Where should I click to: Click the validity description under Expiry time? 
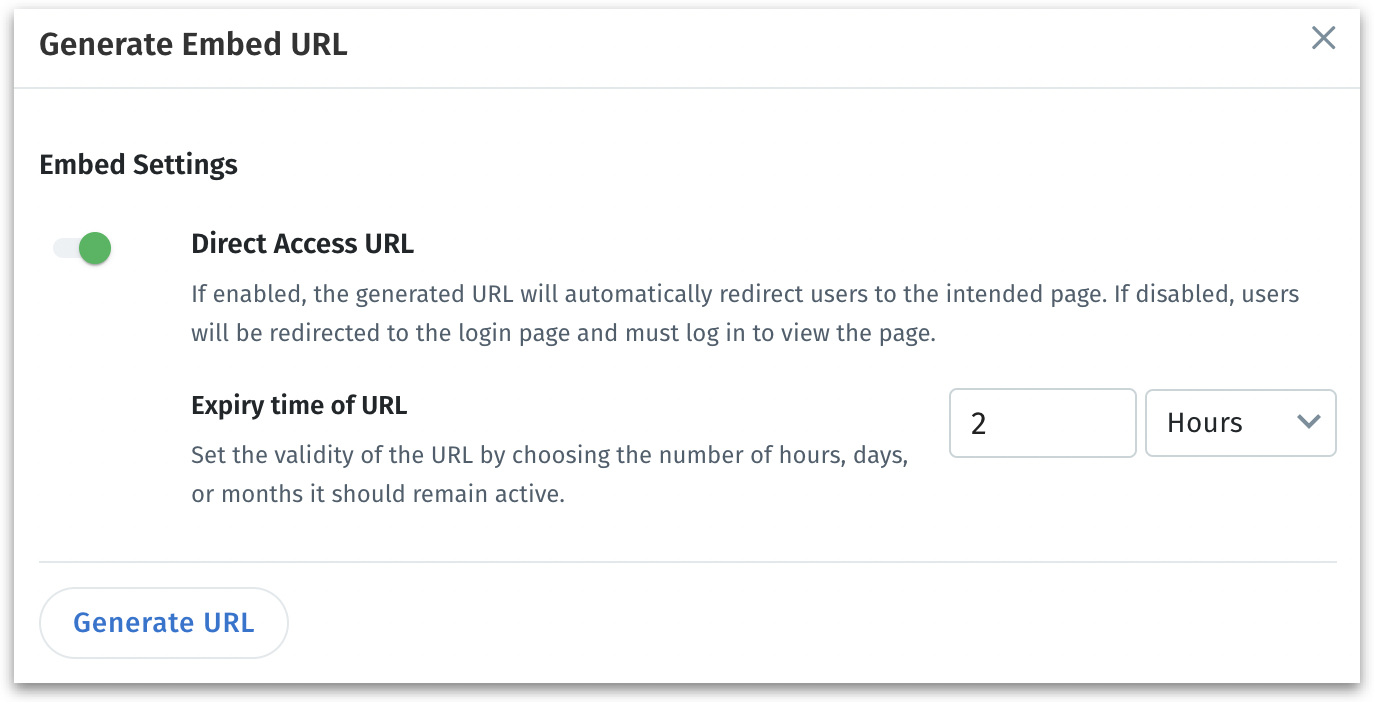pos(549,475)
